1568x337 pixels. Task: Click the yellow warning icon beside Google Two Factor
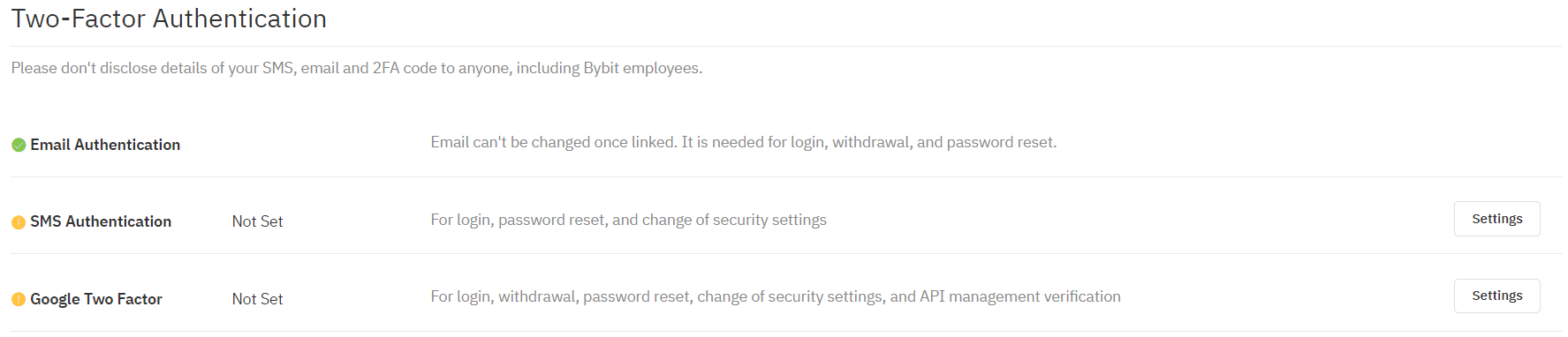19,300
